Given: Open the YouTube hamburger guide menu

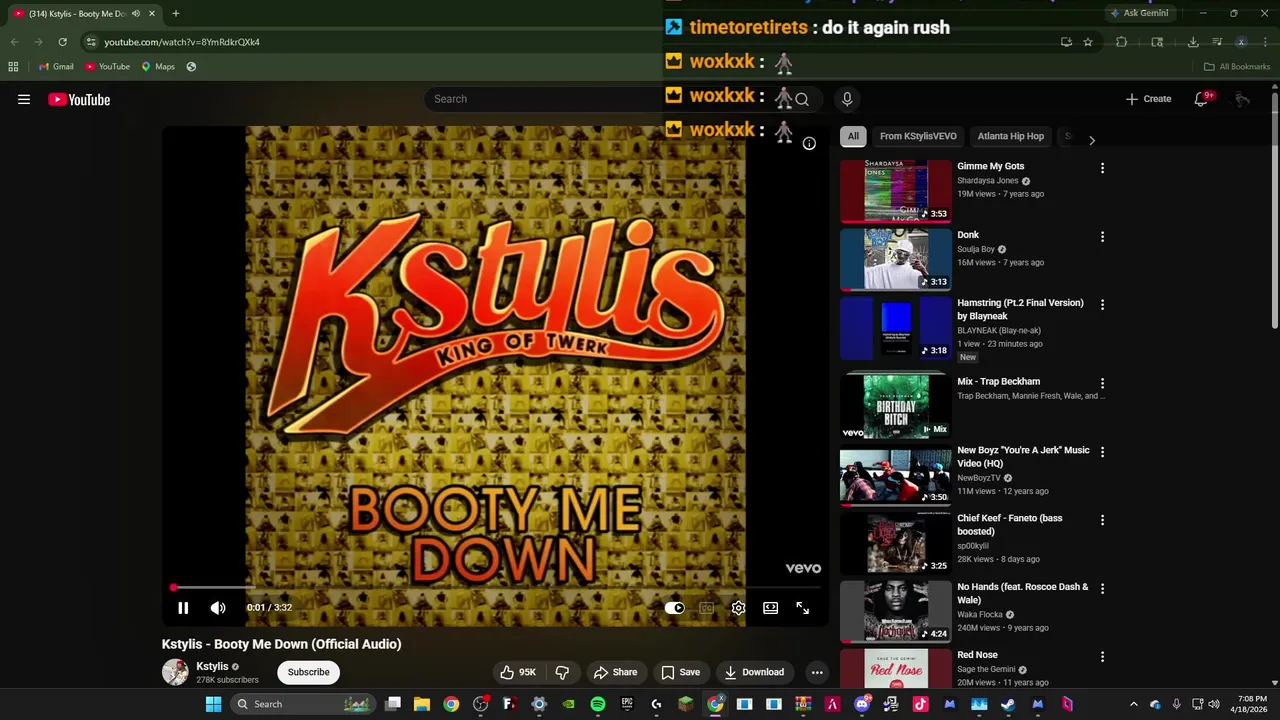Looking at the screenshot, I should click(24, 99).
